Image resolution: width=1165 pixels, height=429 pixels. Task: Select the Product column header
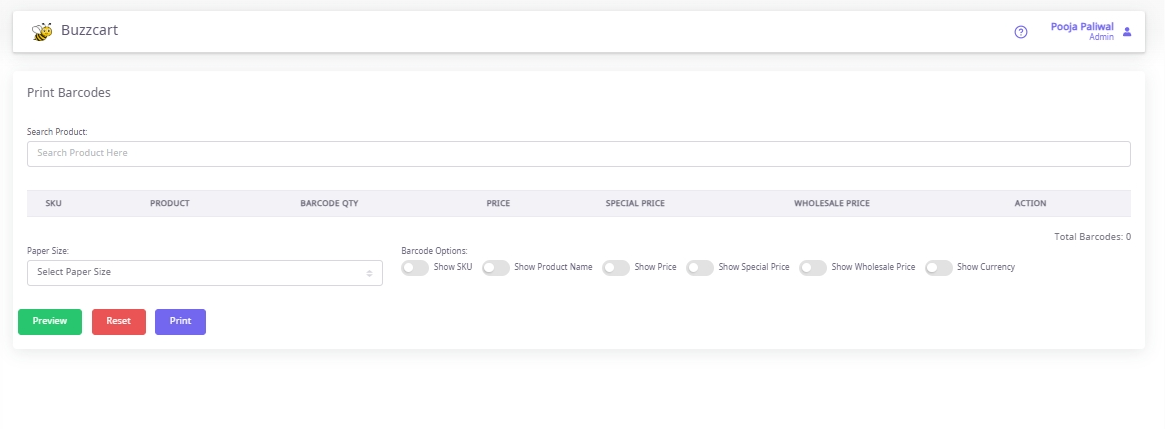click(x=170, y=204)
